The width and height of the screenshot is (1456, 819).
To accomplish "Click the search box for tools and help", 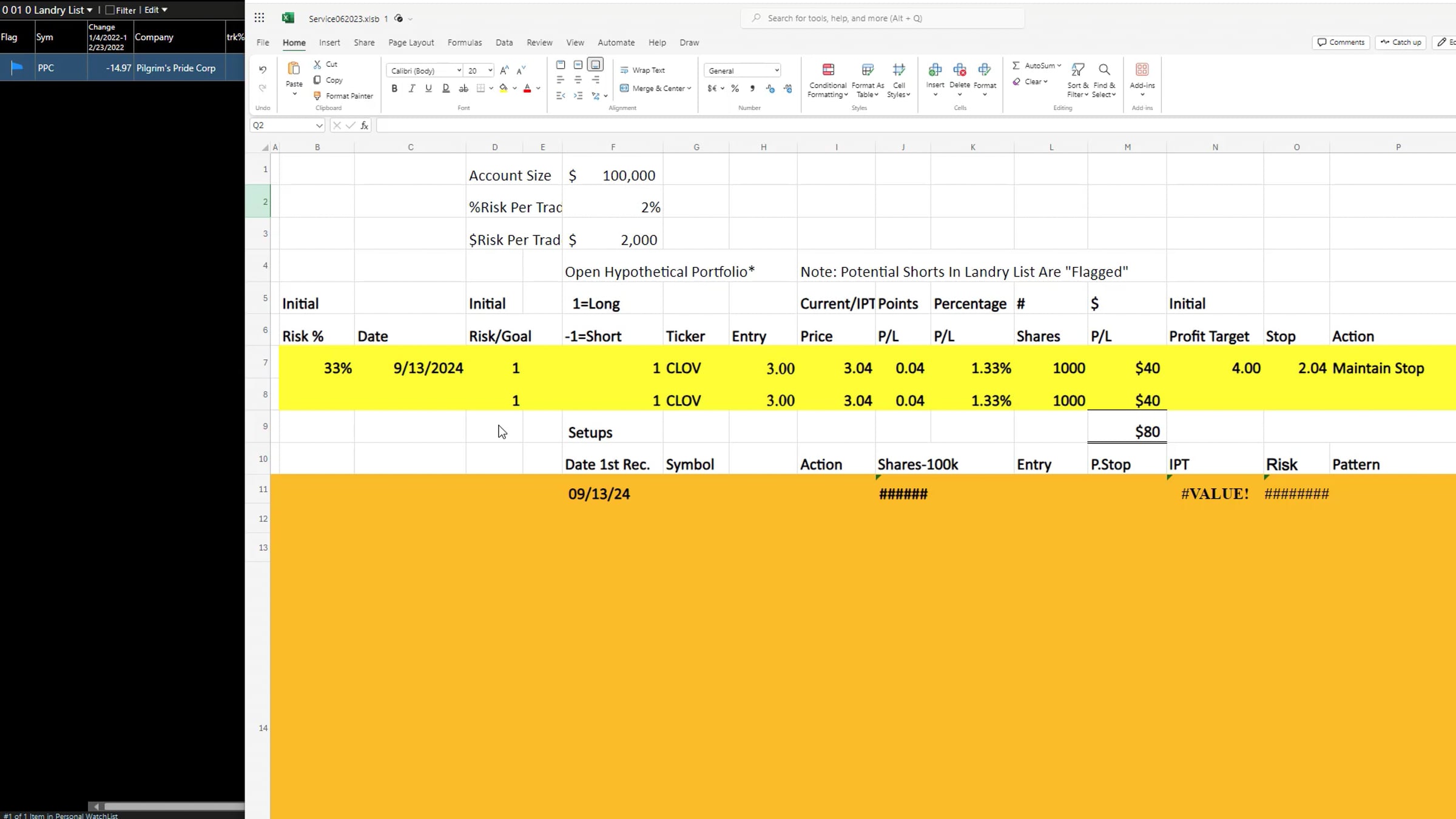I will 883,18.
